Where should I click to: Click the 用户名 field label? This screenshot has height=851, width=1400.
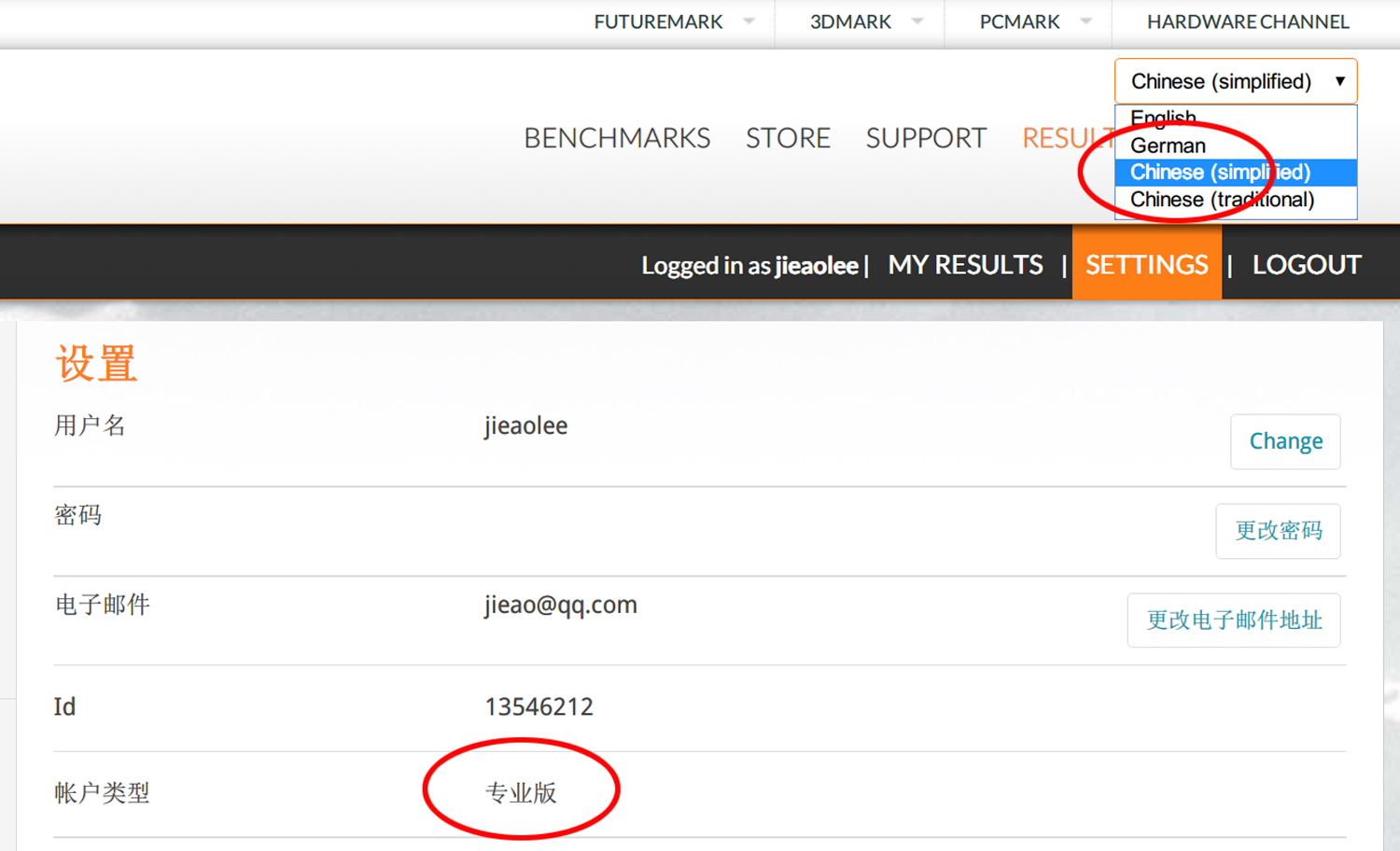(90, 425)
